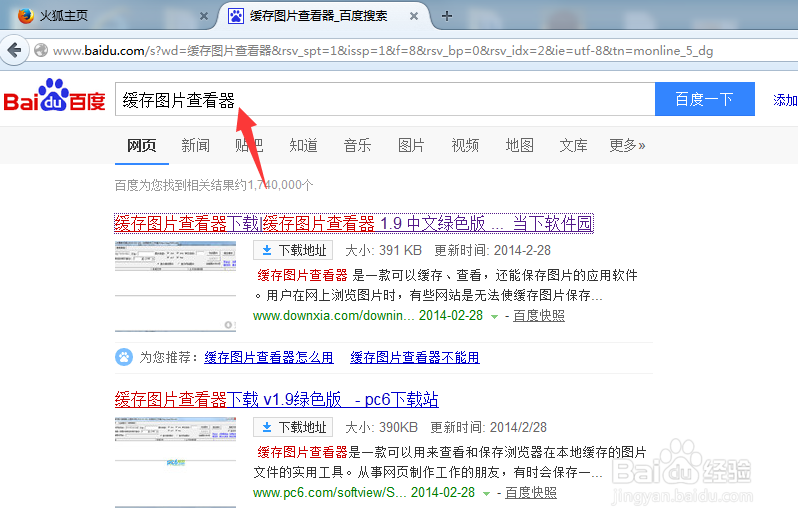Click the first result's screenshot thumbnail

point(175,286)
